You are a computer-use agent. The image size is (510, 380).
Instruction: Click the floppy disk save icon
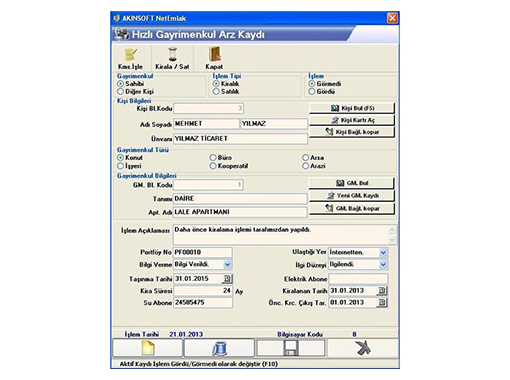pos(290,348)
